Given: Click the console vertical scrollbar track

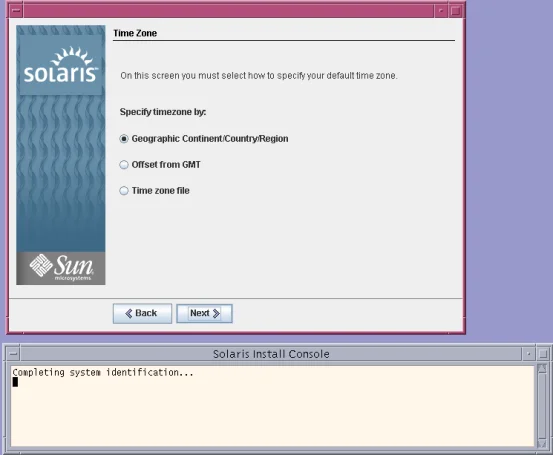Looking at the screenshot, I should 542,406.
